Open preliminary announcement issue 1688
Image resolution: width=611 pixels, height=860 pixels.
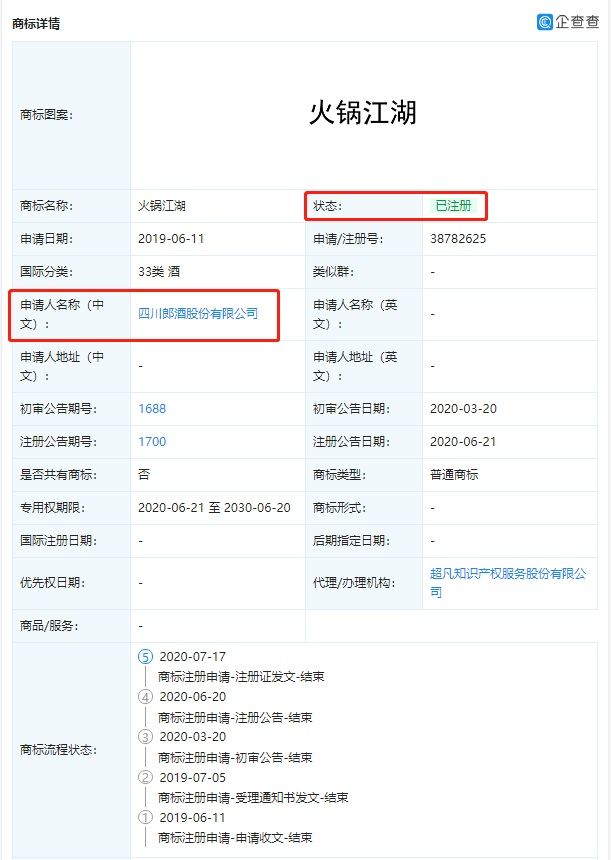tap(152, 409)
